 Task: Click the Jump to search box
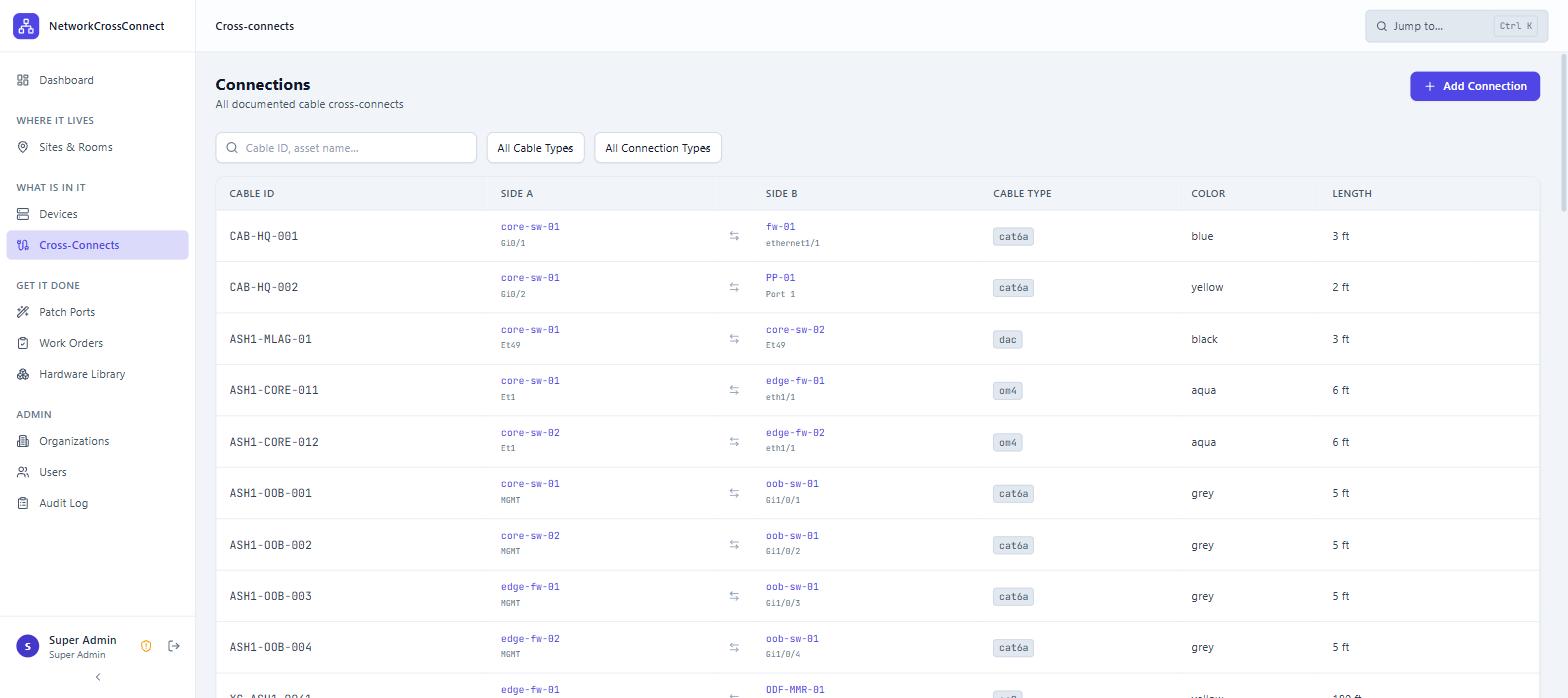1456,26
